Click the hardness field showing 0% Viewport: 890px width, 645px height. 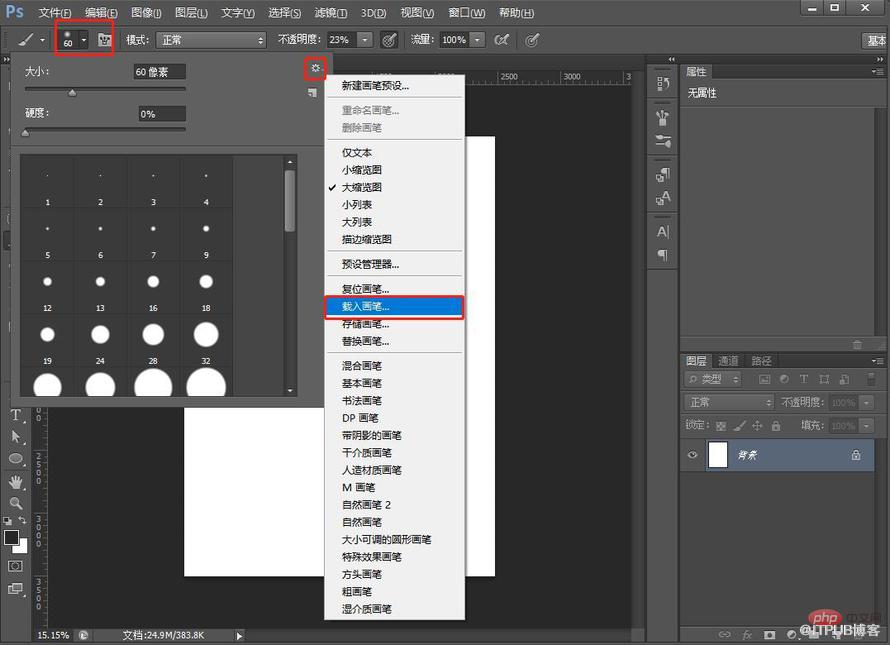click(x=162, y=114)
